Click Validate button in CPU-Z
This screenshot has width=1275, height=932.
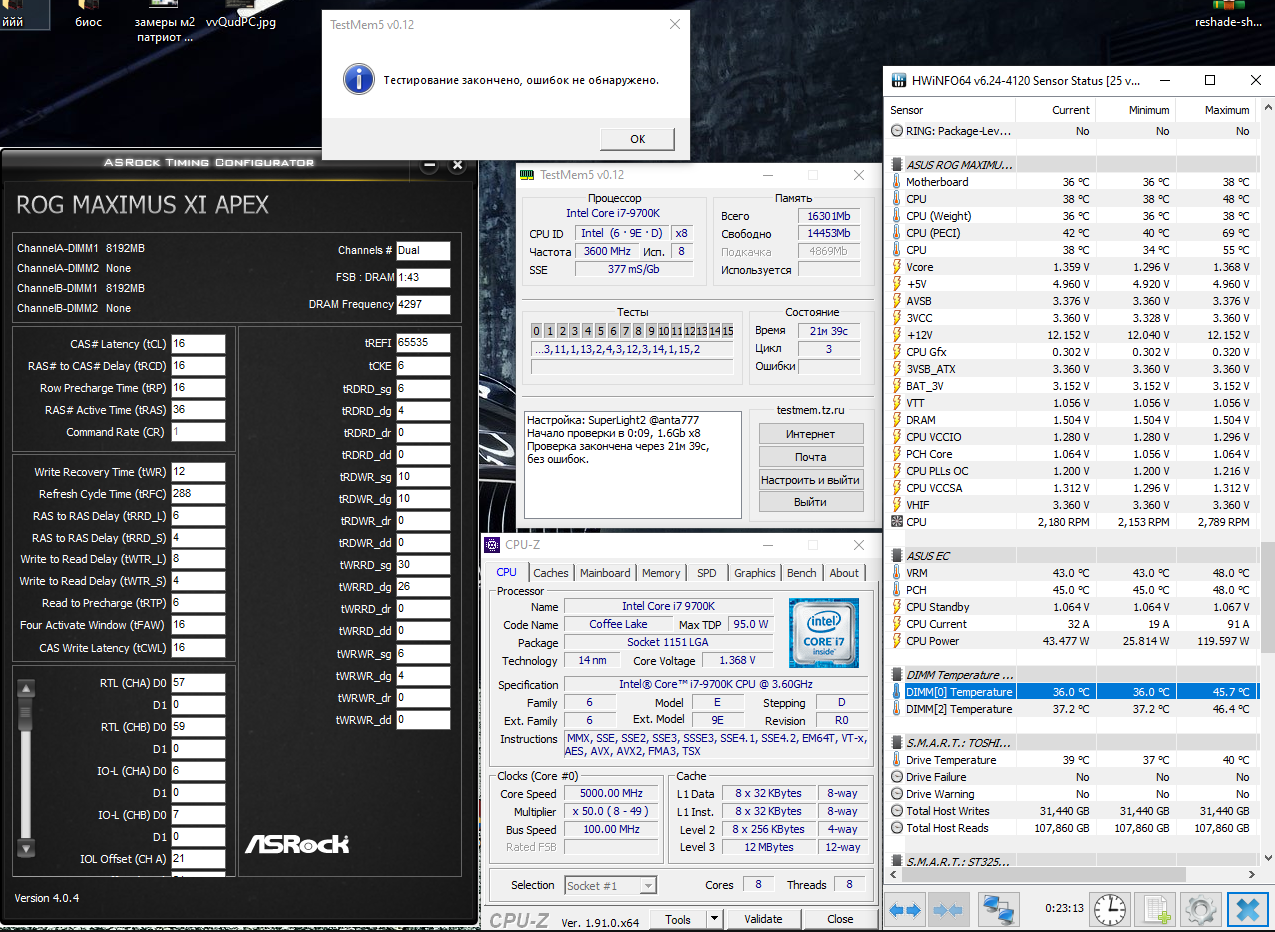pos(764,919)
